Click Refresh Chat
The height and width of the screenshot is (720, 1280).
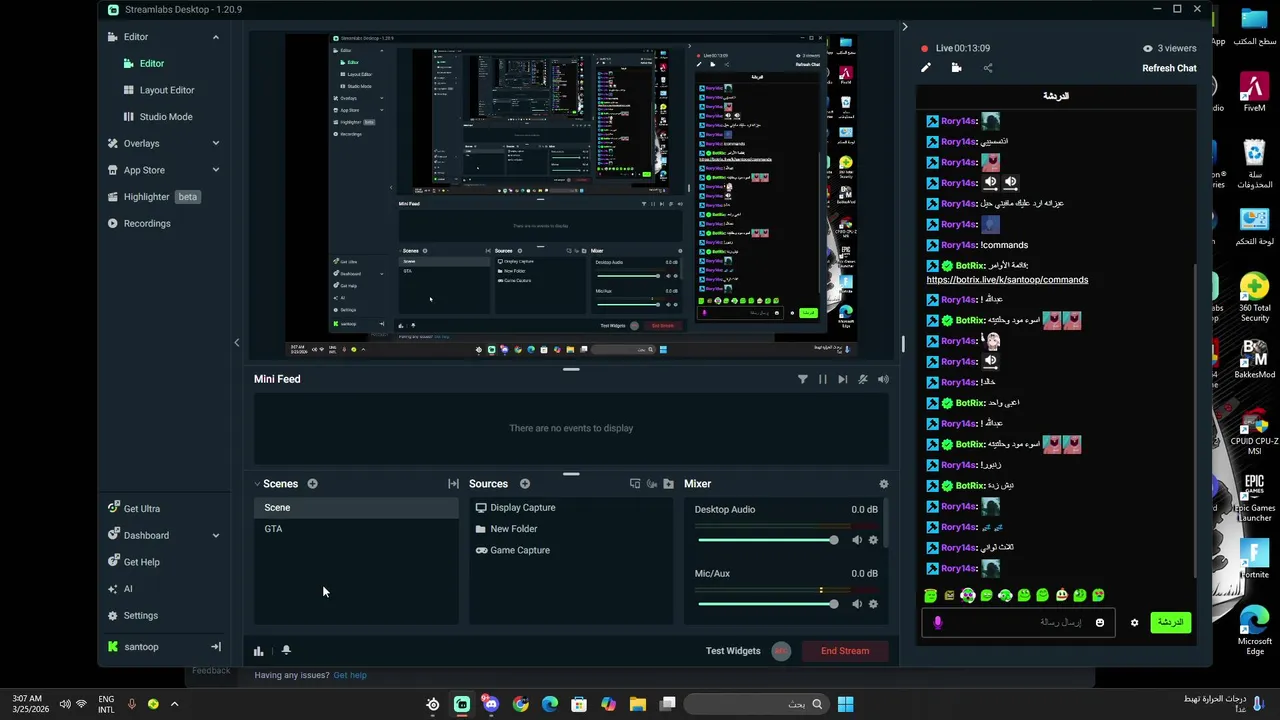[x=1169, y=68]
